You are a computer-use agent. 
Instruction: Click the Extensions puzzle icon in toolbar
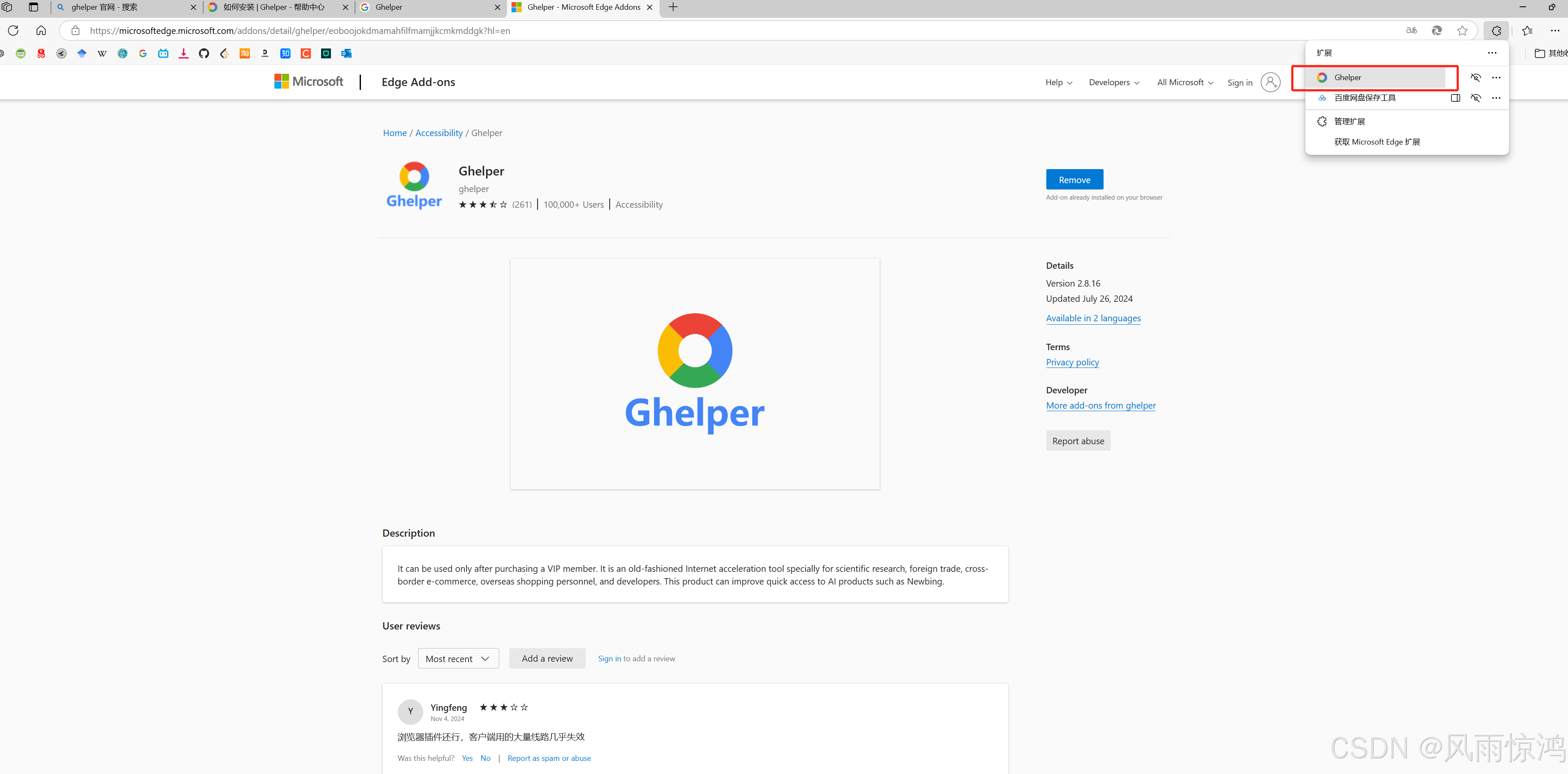(x=1496, y=31)
